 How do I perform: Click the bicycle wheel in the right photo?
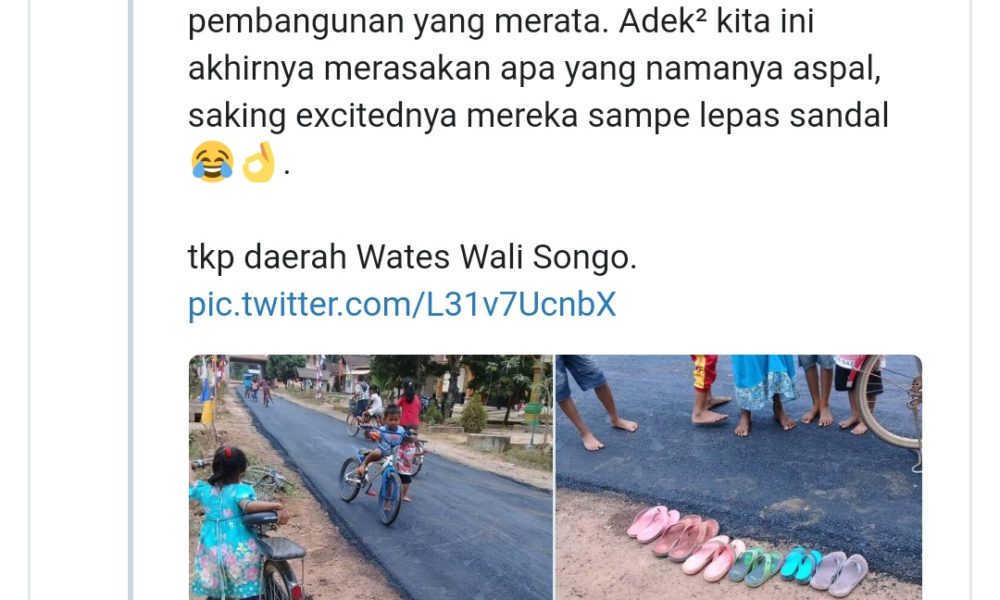(x=890, y=400)
